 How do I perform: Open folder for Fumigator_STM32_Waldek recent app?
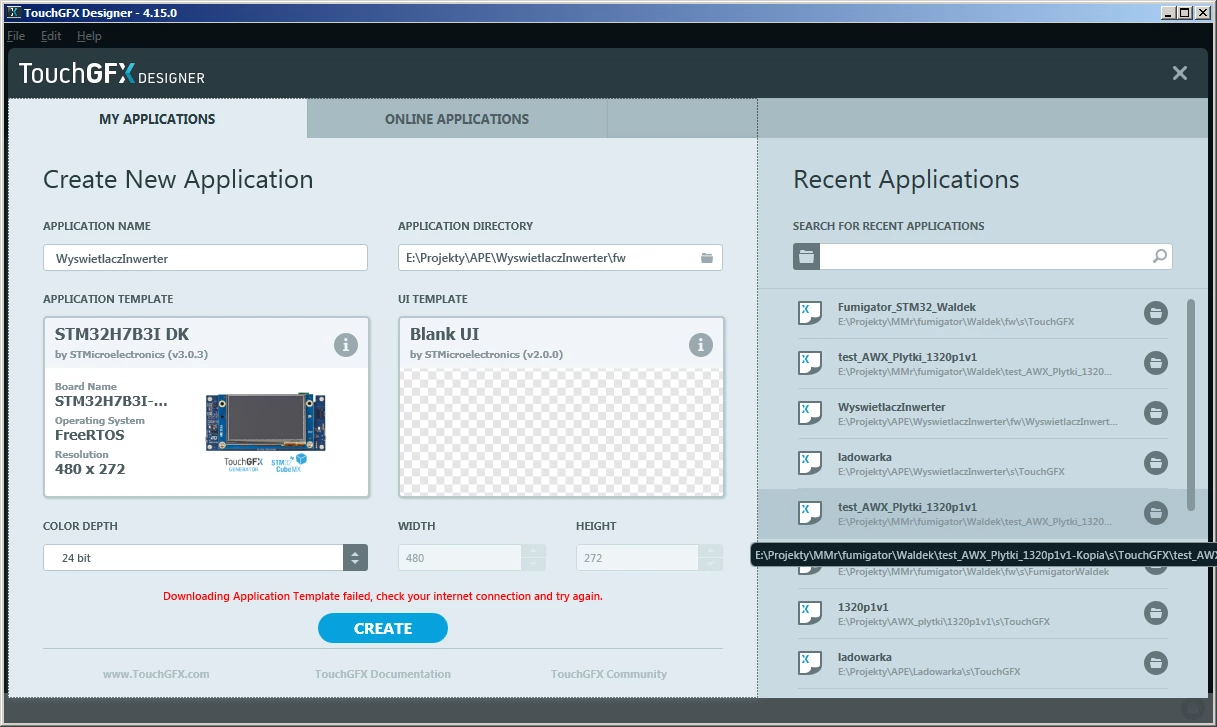(1155, 313)
